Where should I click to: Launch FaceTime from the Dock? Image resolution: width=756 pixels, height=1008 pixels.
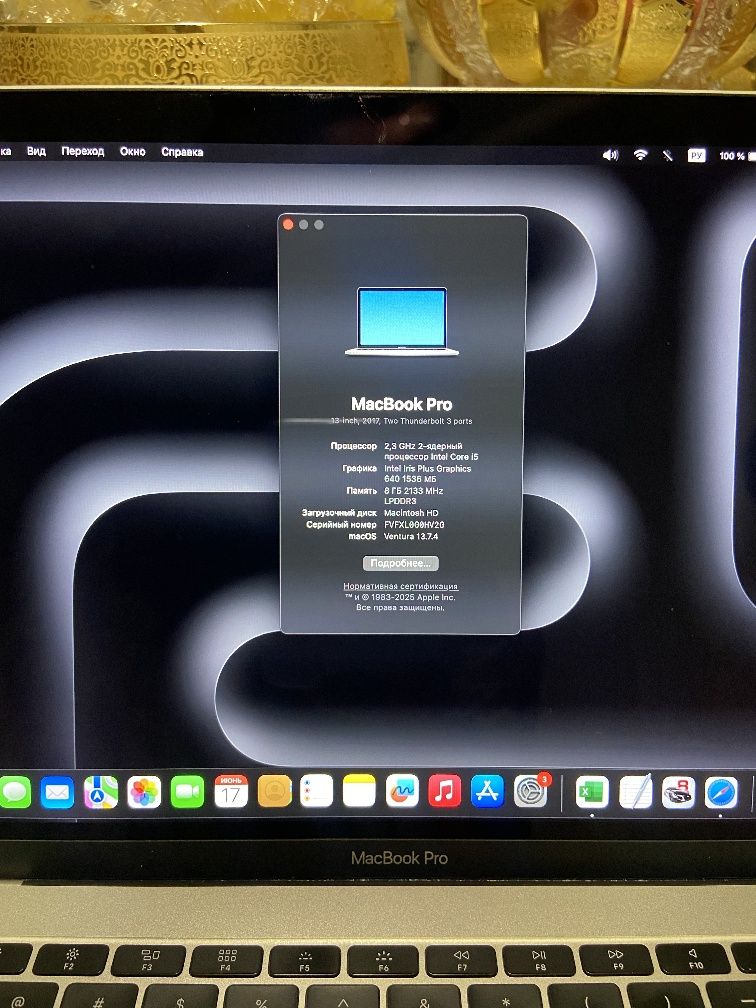pos(187,791)
